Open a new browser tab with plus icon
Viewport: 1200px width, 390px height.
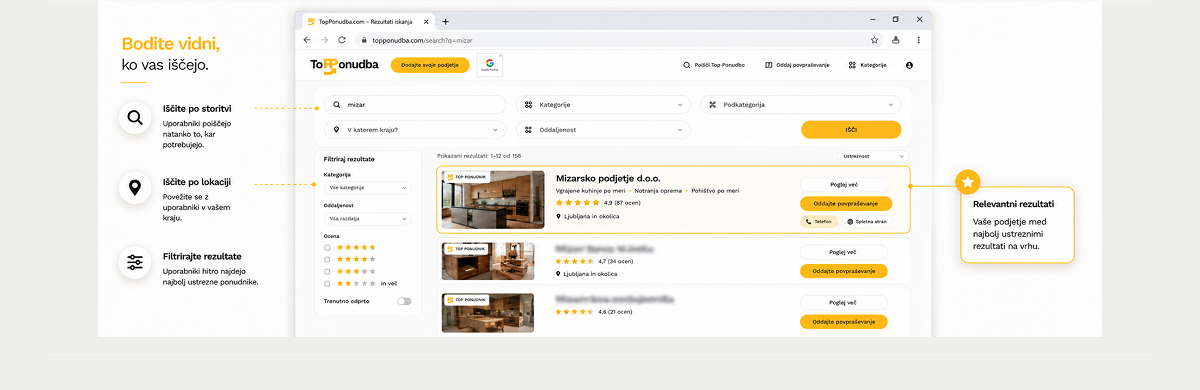pyautogui.click(x=445, y=21)
